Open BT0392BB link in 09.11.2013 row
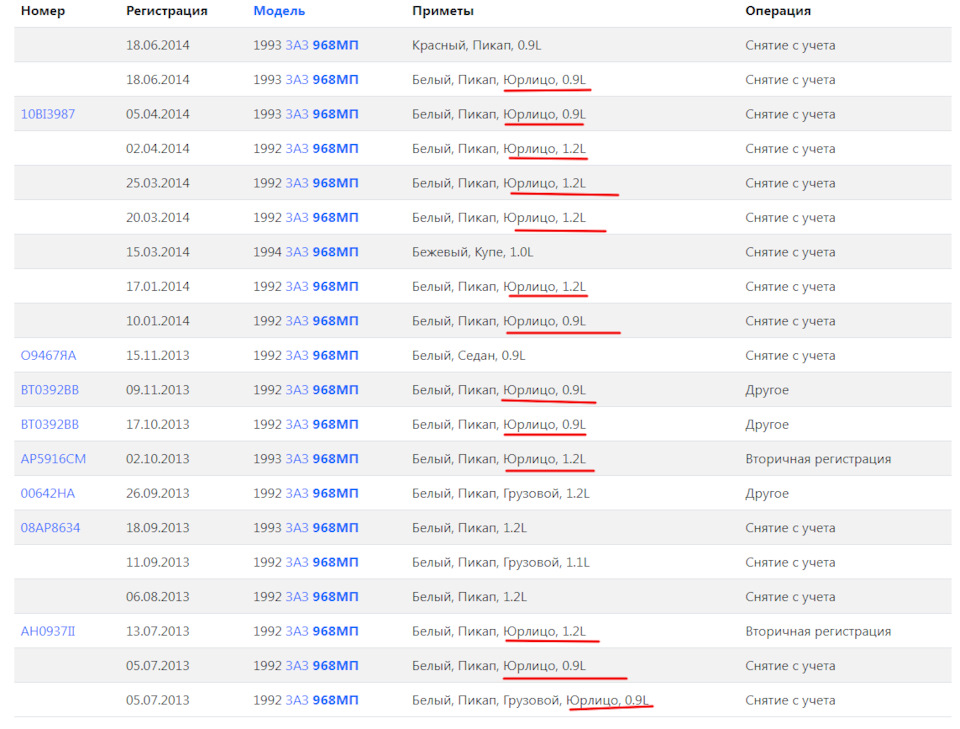This screenshot has height=729, width=960. (50, 390)
